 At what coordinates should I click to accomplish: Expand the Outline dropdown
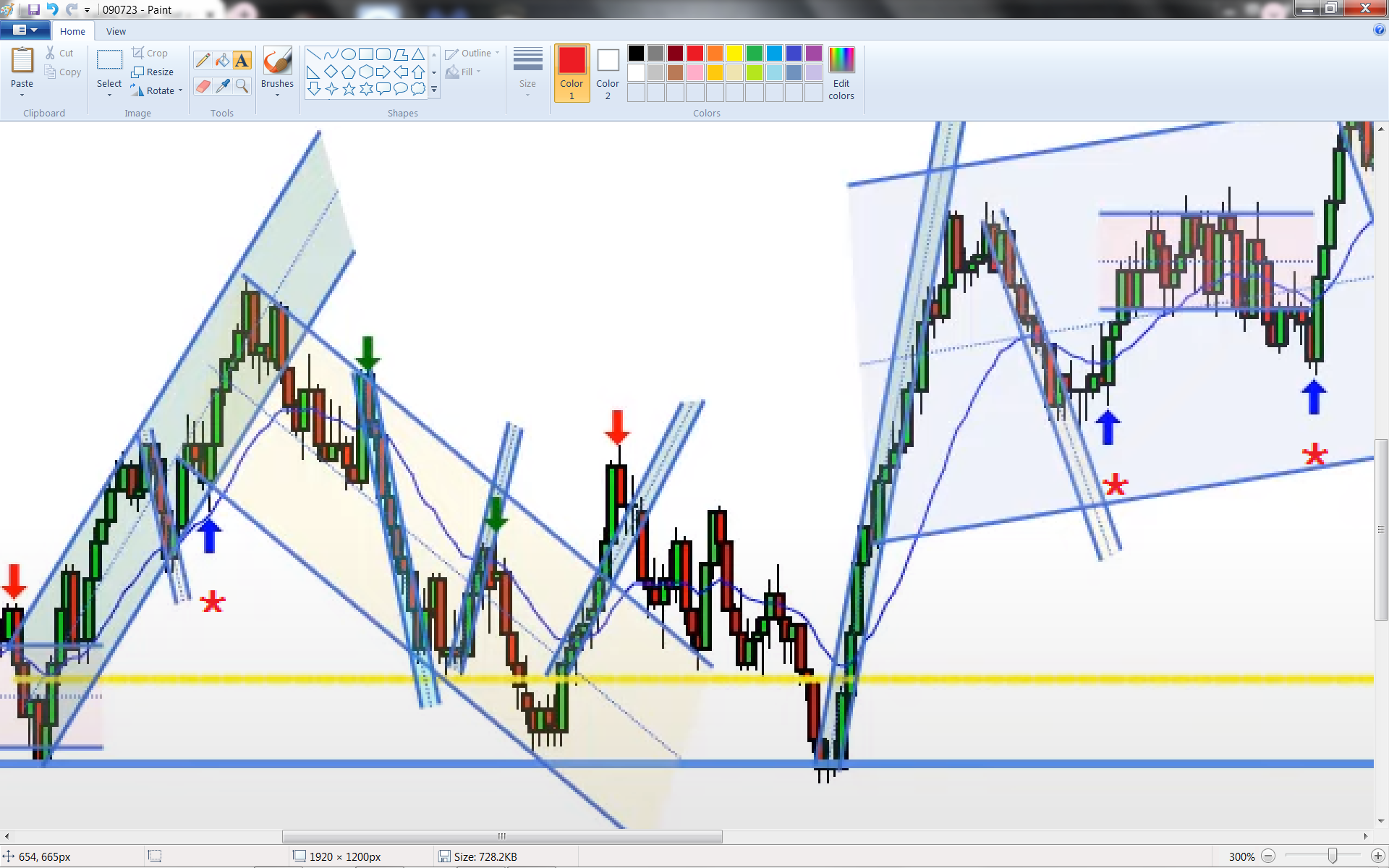pos(497,53)
